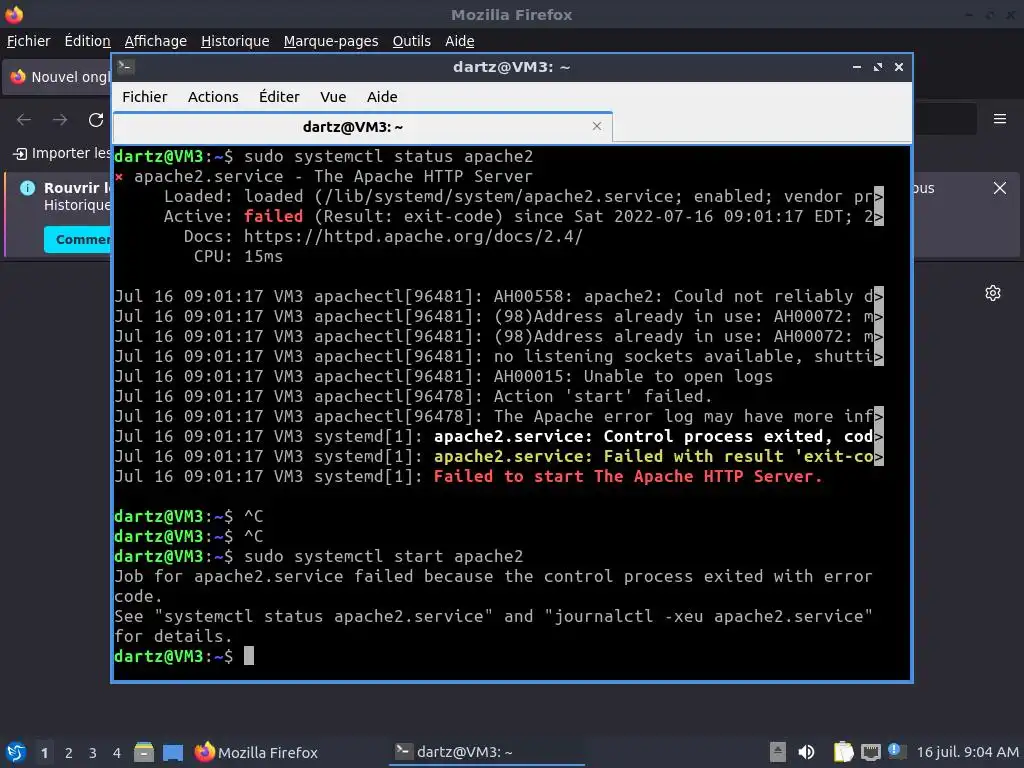Open the Aide menu in the terminal

[x=382, y=97]
